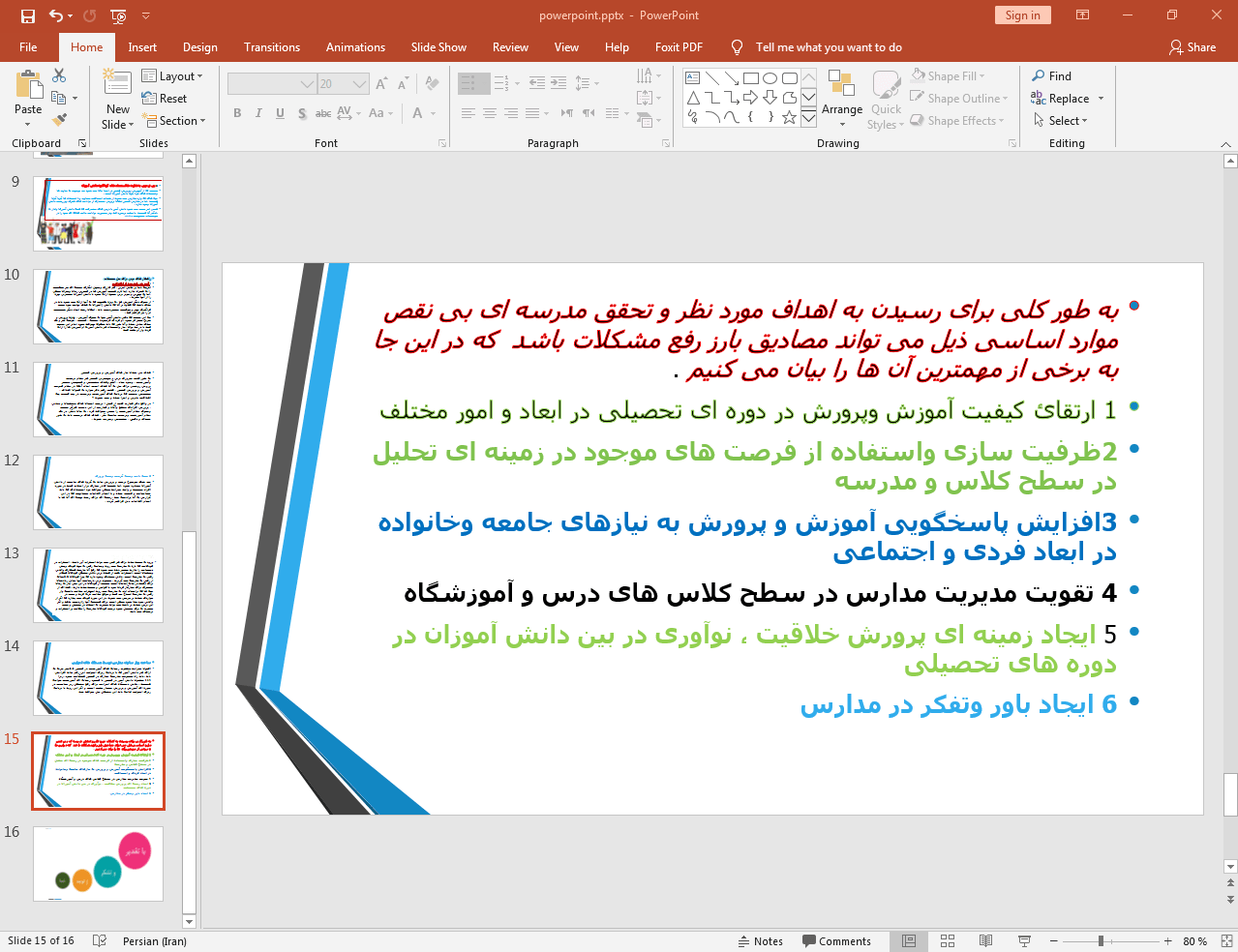
Task: Switch to the Animations tab
Action: 355,47
